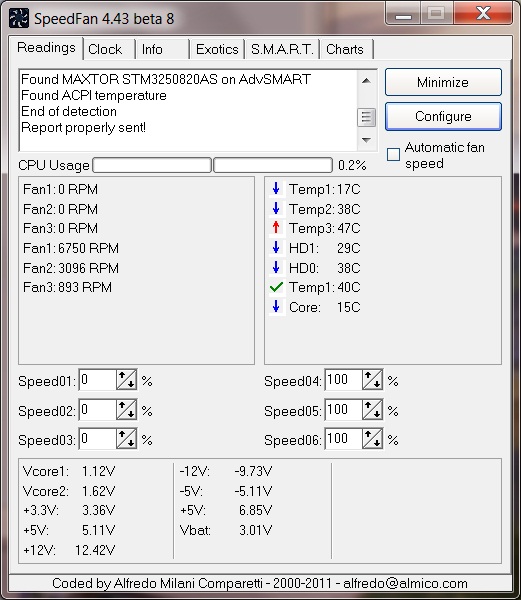
Task: Click the SpeedFan fan icon in title bar
Action: coord(18,18)
